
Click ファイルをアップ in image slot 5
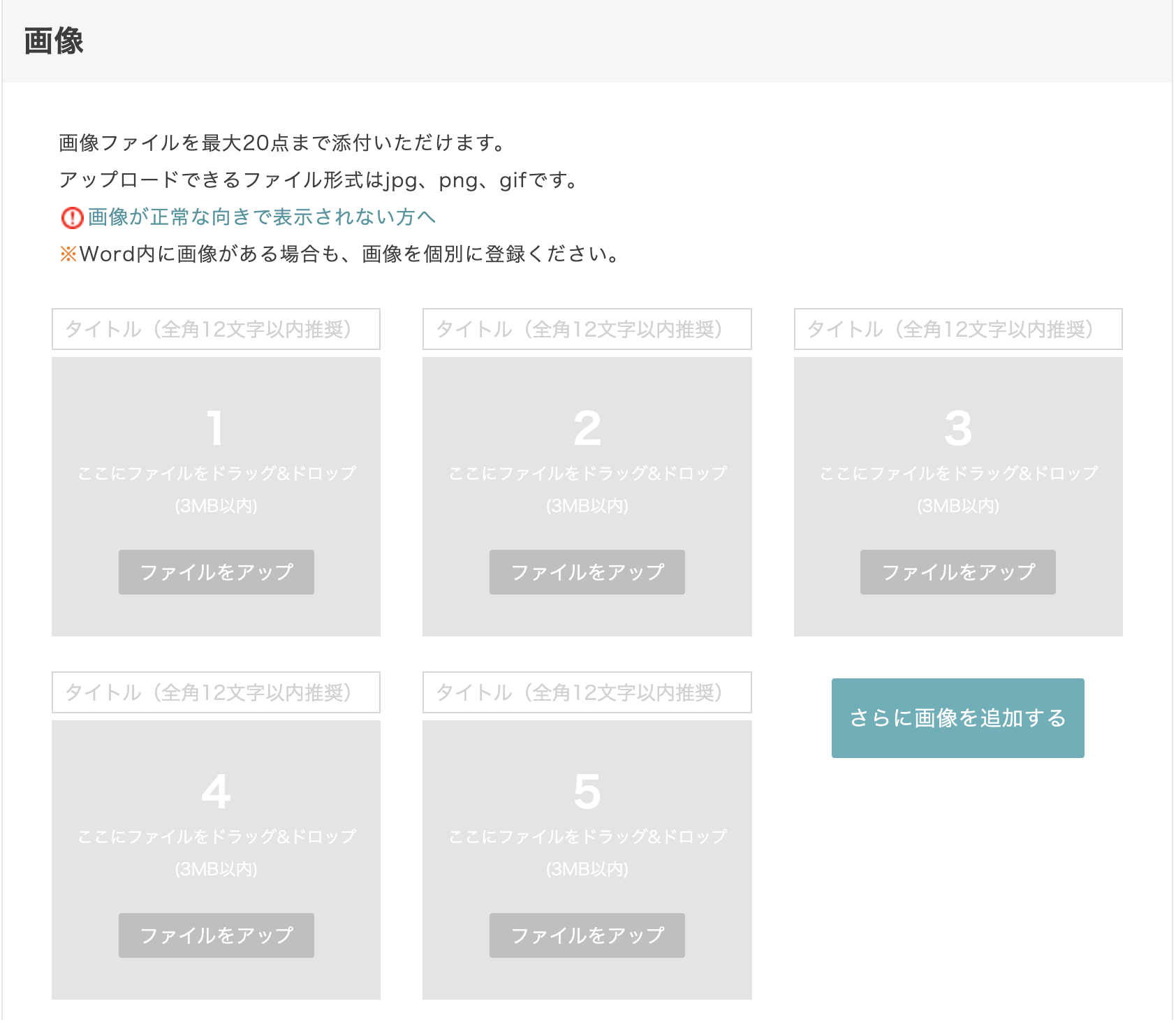point(587,935)
